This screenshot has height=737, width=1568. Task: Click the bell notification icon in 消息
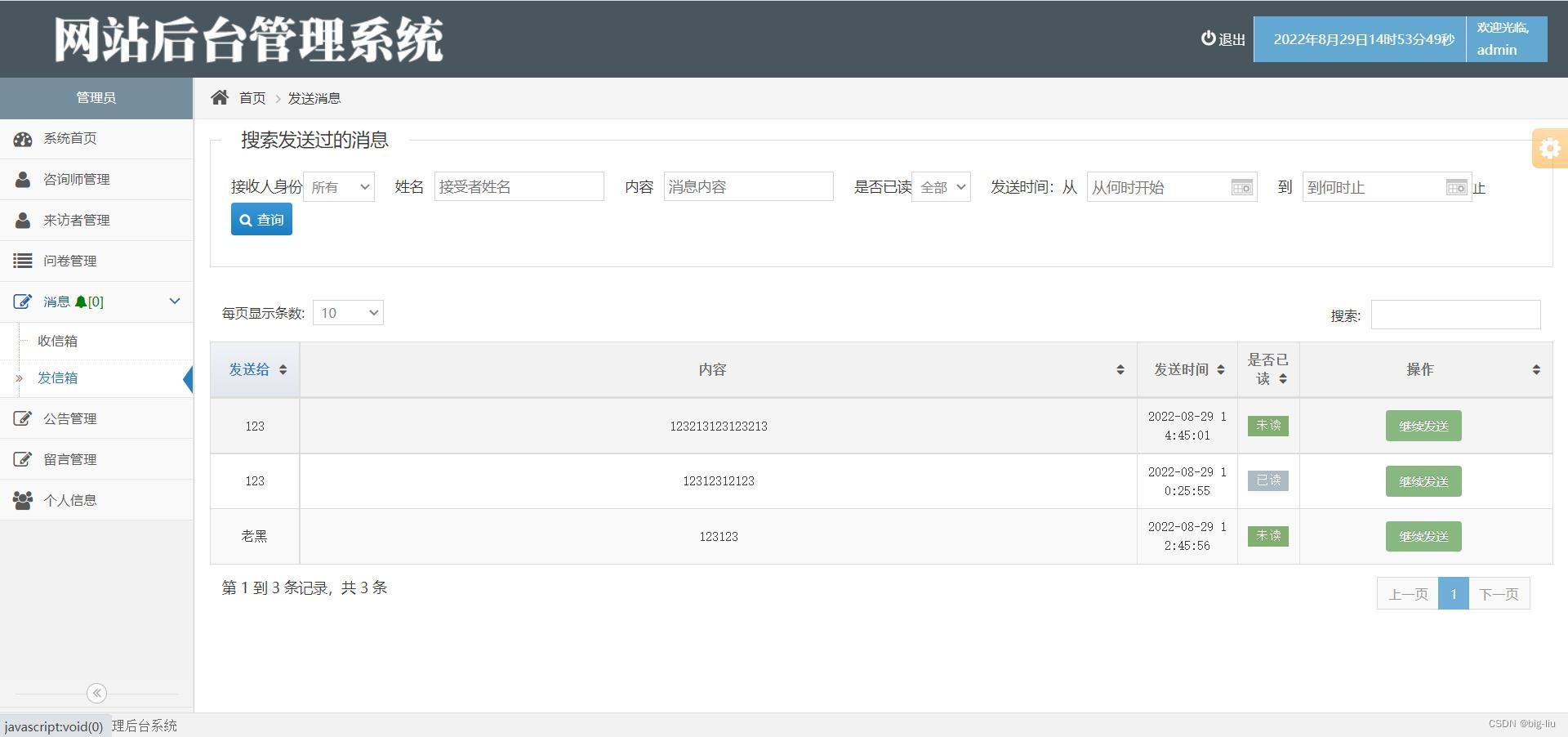pos(80,301)
